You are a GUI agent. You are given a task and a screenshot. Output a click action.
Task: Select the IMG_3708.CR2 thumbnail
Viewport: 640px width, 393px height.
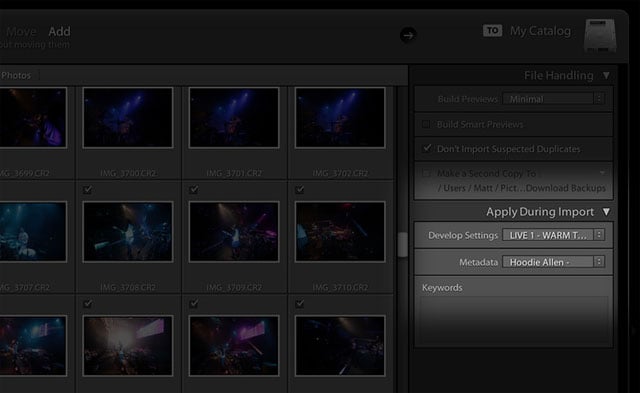click(x=128, y=231)
